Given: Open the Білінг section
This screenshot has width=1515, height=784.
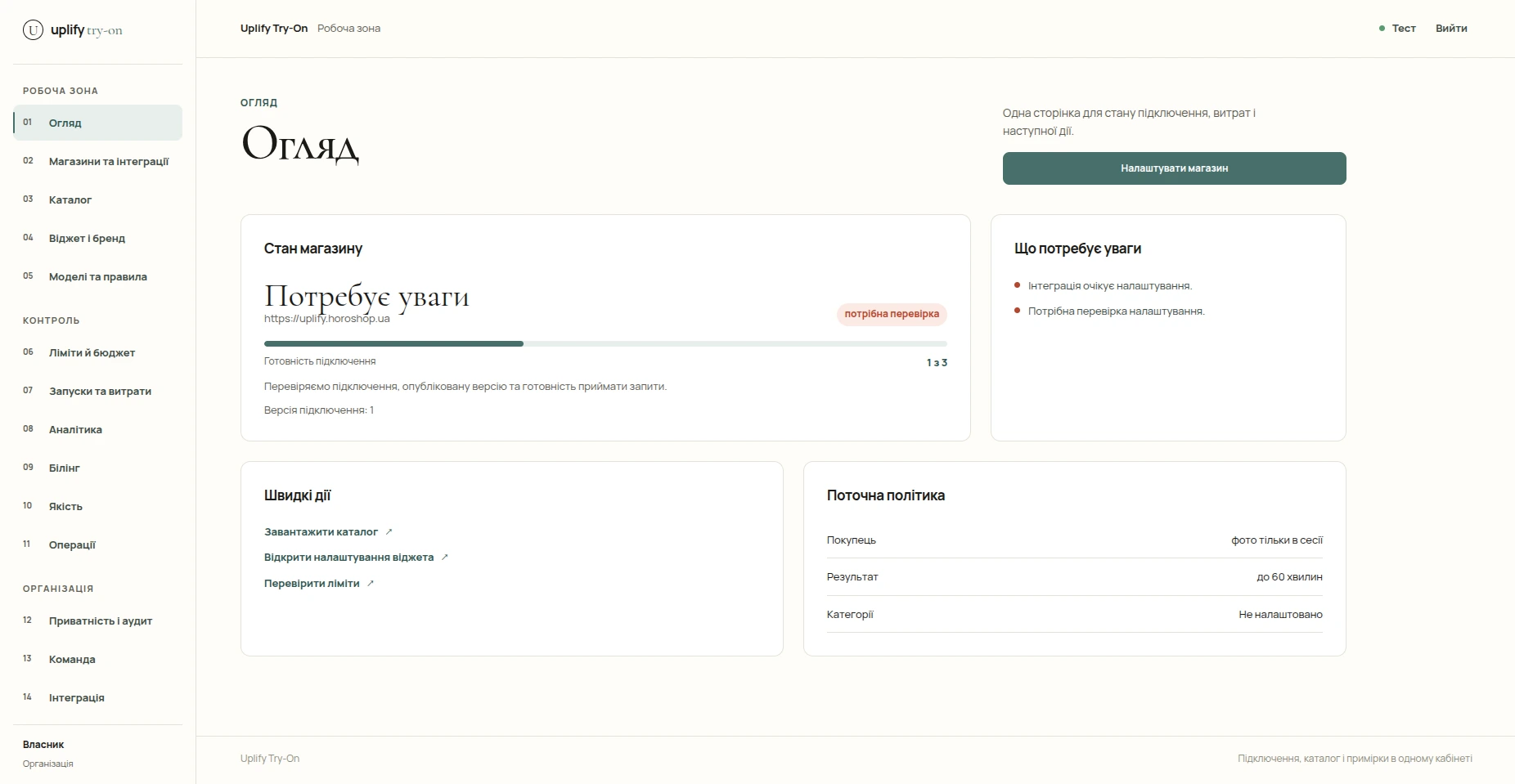Looking at the screenshot, I should coord(97,468).
